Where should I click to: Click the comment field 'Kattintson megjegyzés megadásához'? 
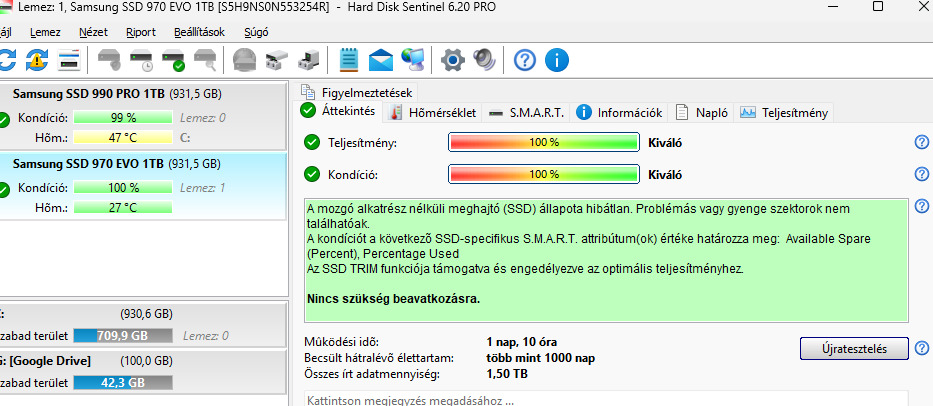[606, 398]
